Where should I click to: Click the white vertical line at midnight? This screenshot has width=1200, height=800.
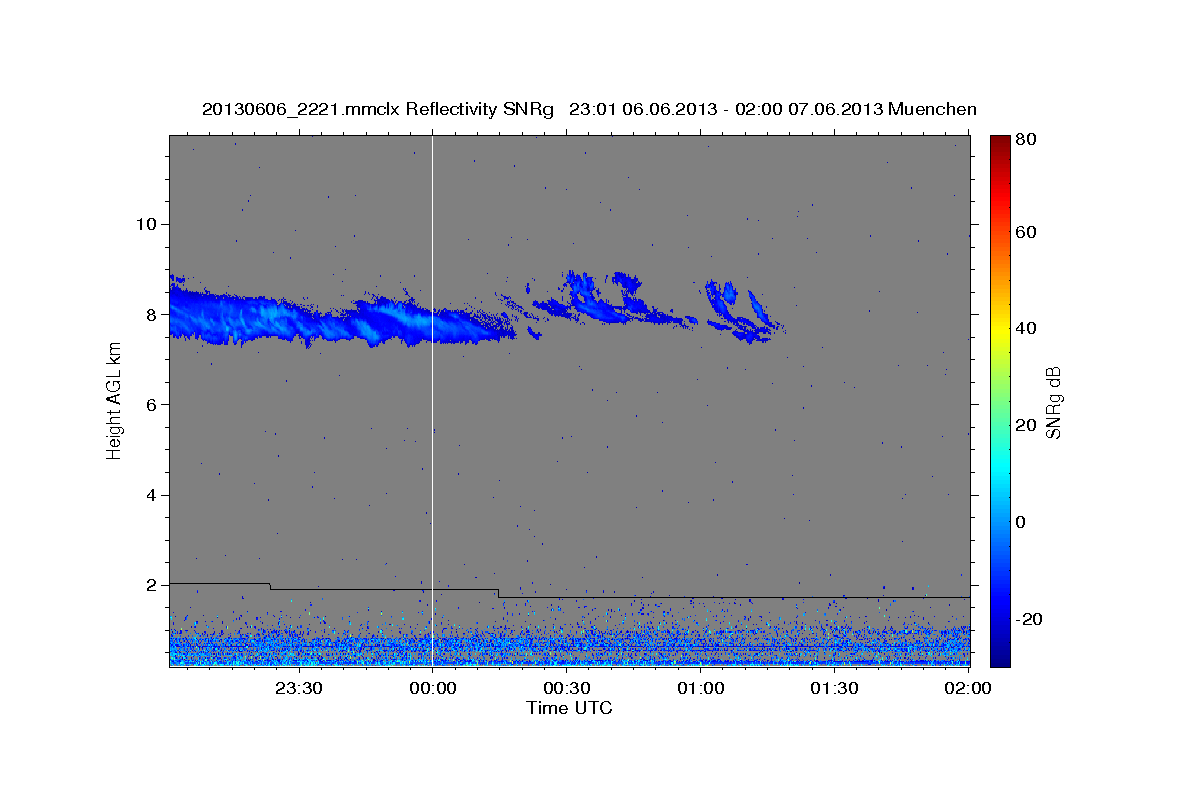tap(432, 400)
